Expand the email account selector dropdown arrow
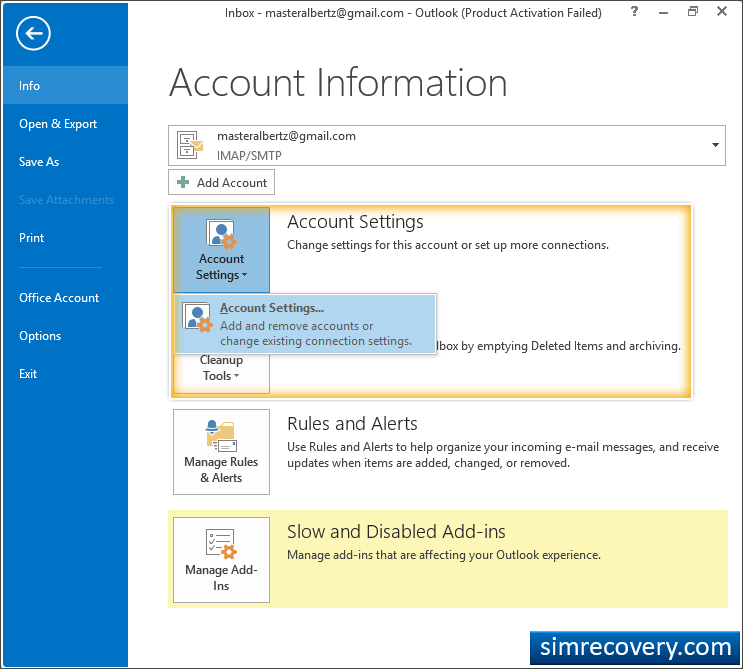743x669 pixels. point(716,145)
